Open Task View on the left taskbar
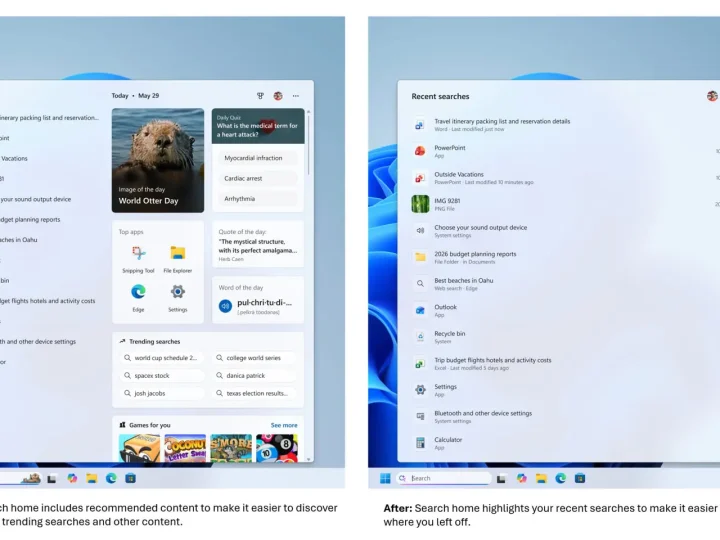 coord(52,479)
